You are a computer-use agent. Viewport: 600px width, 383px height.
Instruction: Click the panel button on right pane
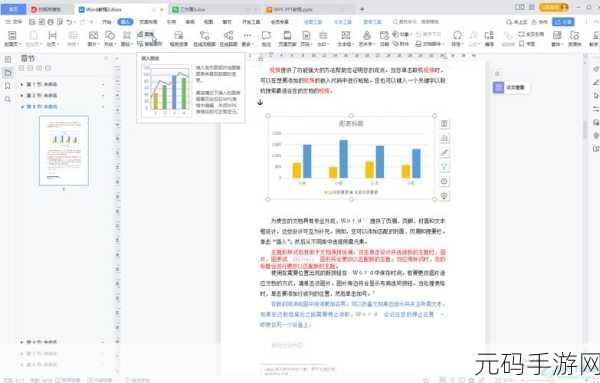click(510, 88)
